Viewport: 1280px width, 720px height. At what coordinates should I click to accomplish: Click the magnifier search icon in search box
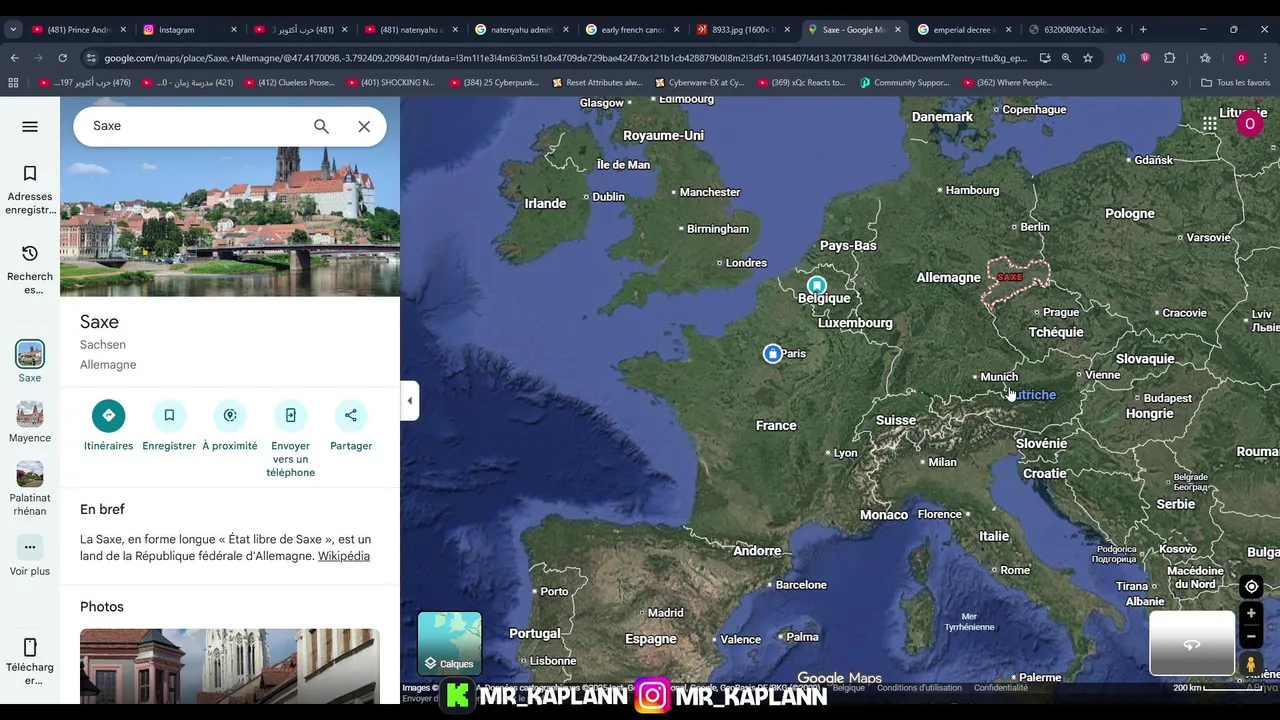[x=321, y=126]
